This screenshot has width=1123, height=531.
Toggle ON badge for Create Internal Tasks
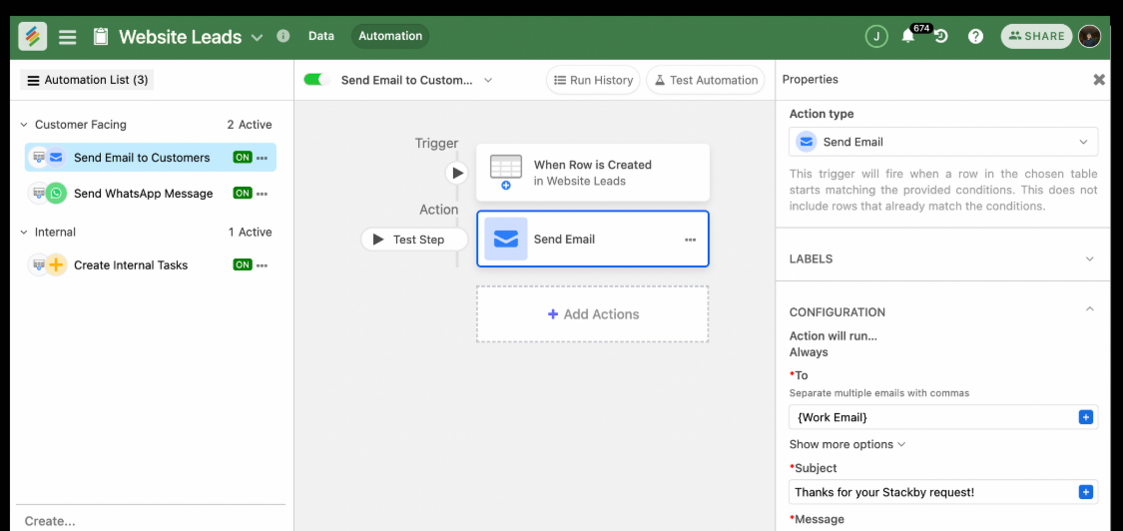click(242, 265)
